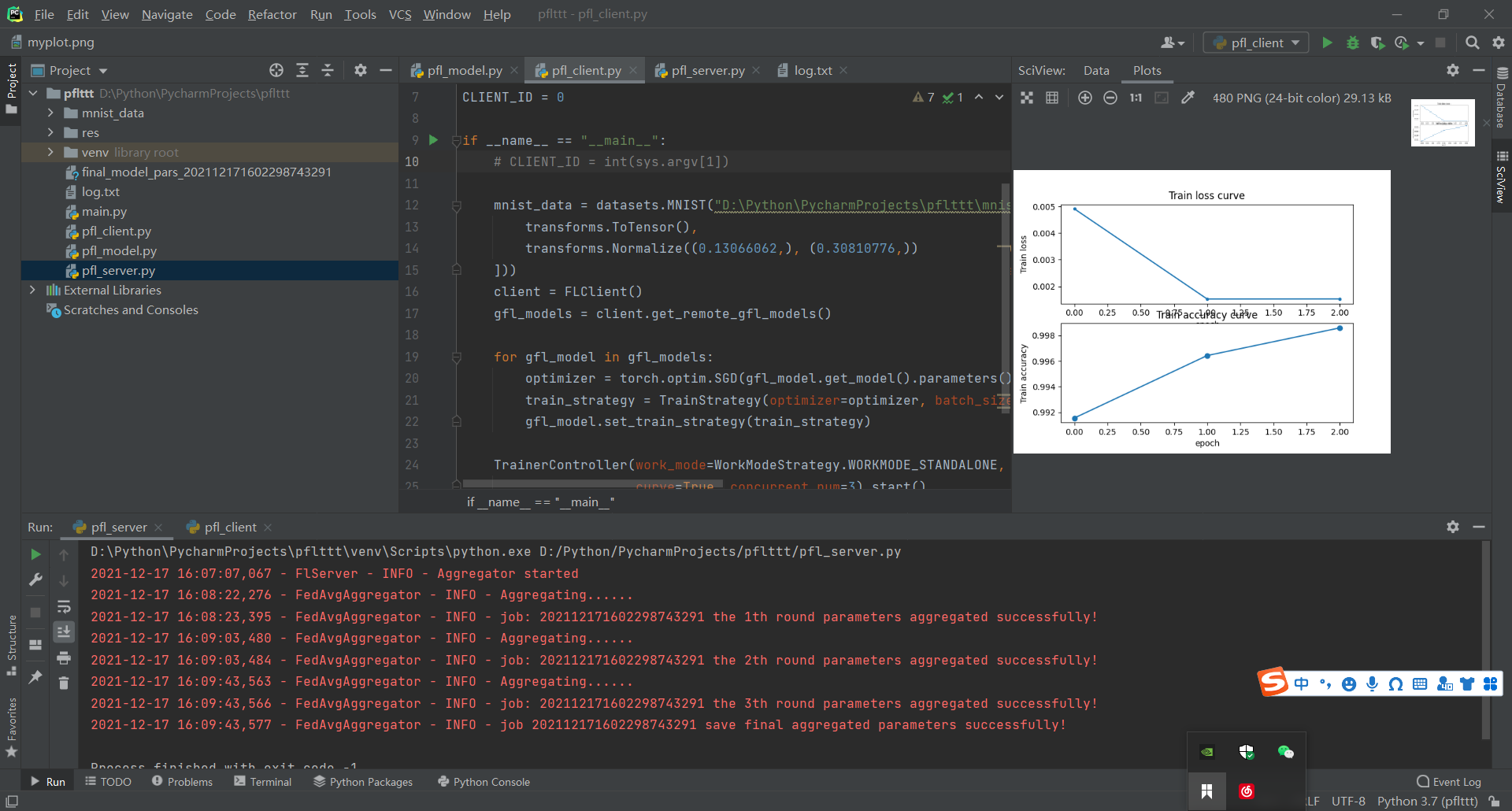Open the Refactor menu

tap(272, 14)
